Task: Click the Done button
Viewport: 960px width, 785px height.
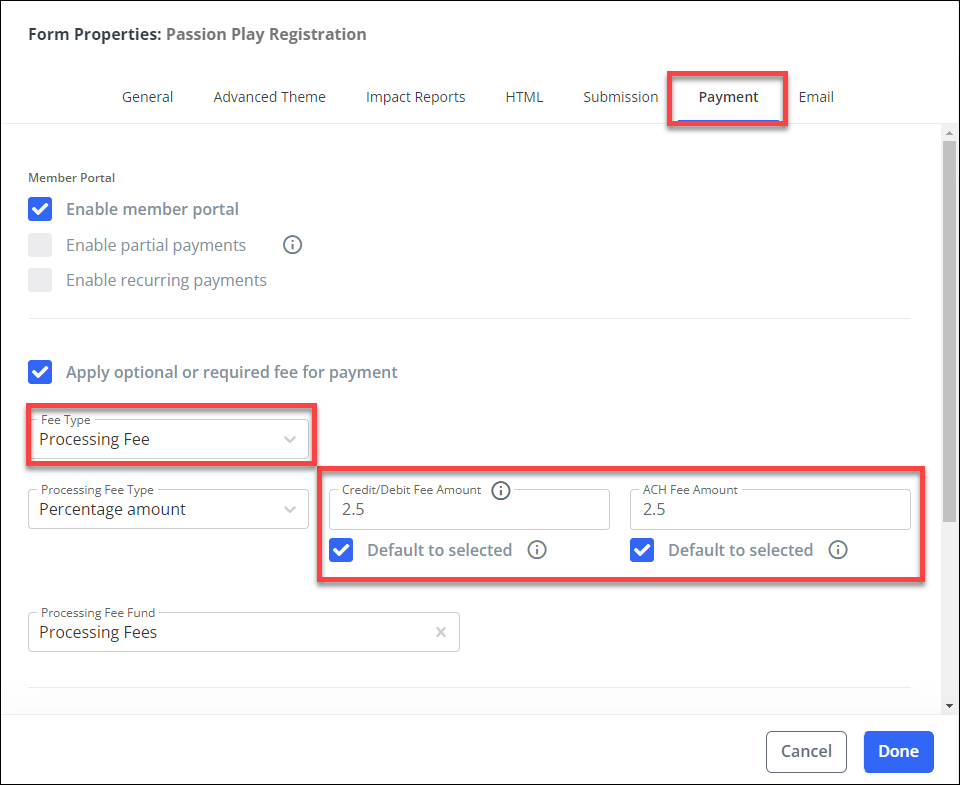Action: point(898,751)
